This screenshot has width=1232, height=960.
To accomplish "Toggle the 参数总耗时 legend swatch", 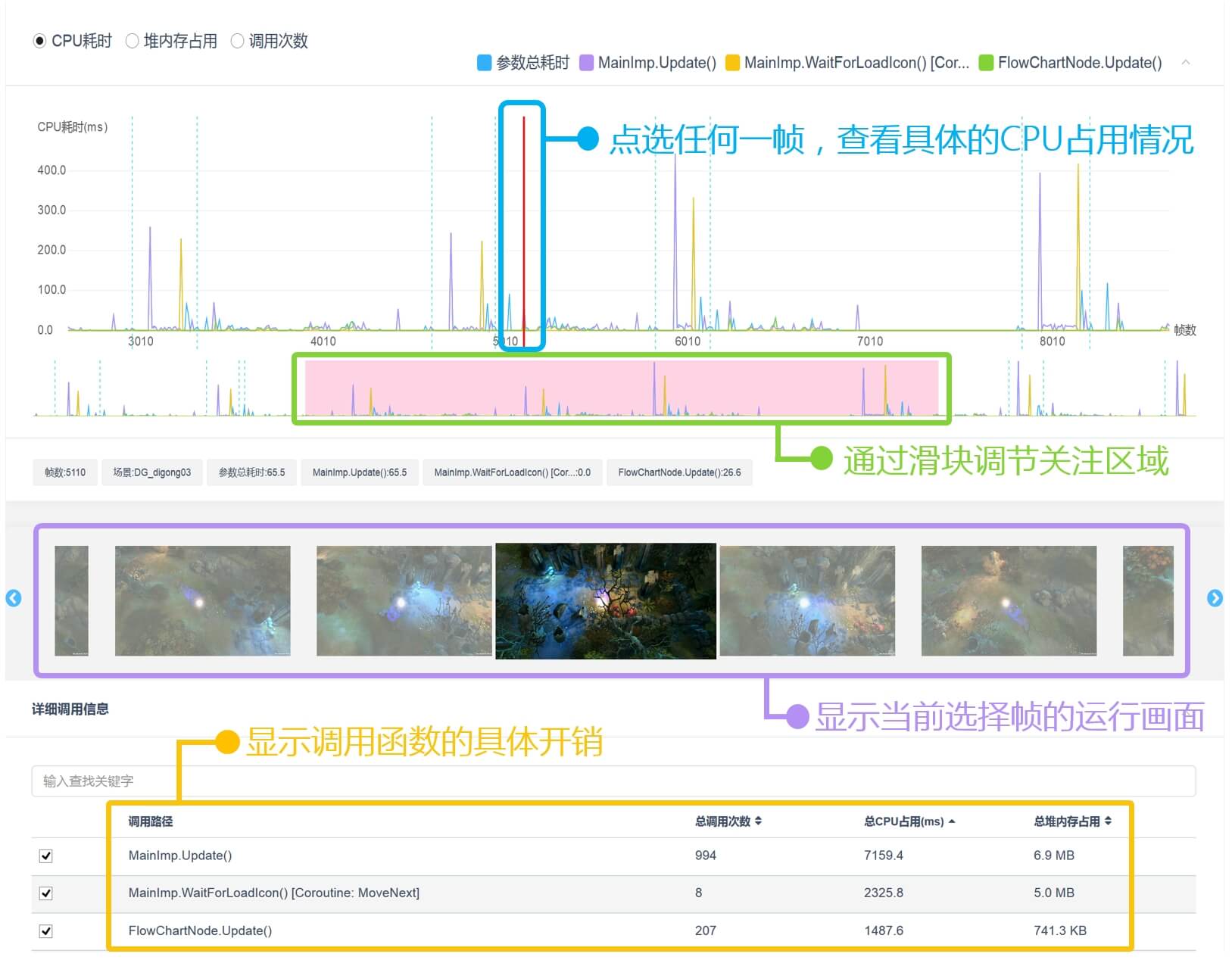I will [x=485, y=63].
